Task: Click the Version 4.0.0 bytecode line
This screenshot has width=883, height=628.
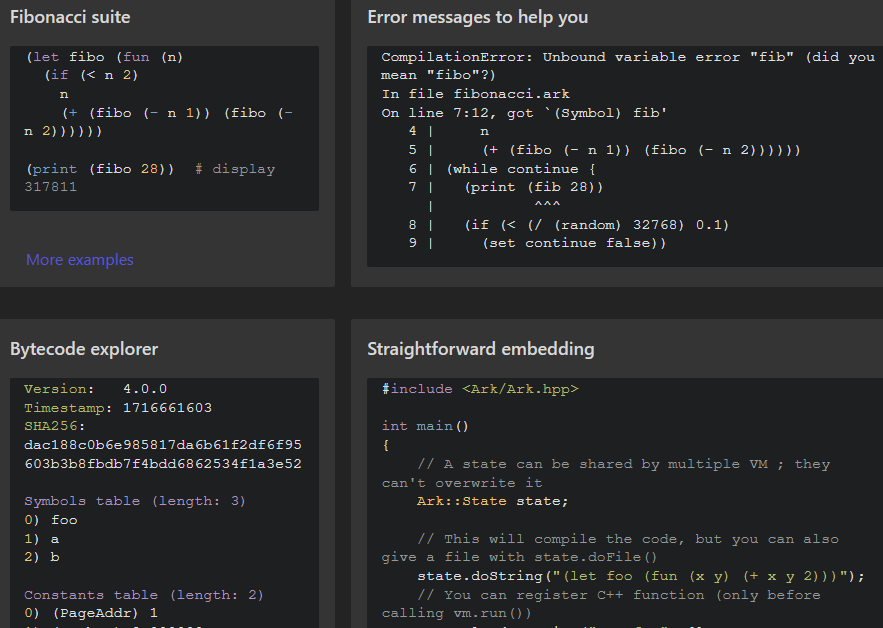Action: (x=96, y=389)
